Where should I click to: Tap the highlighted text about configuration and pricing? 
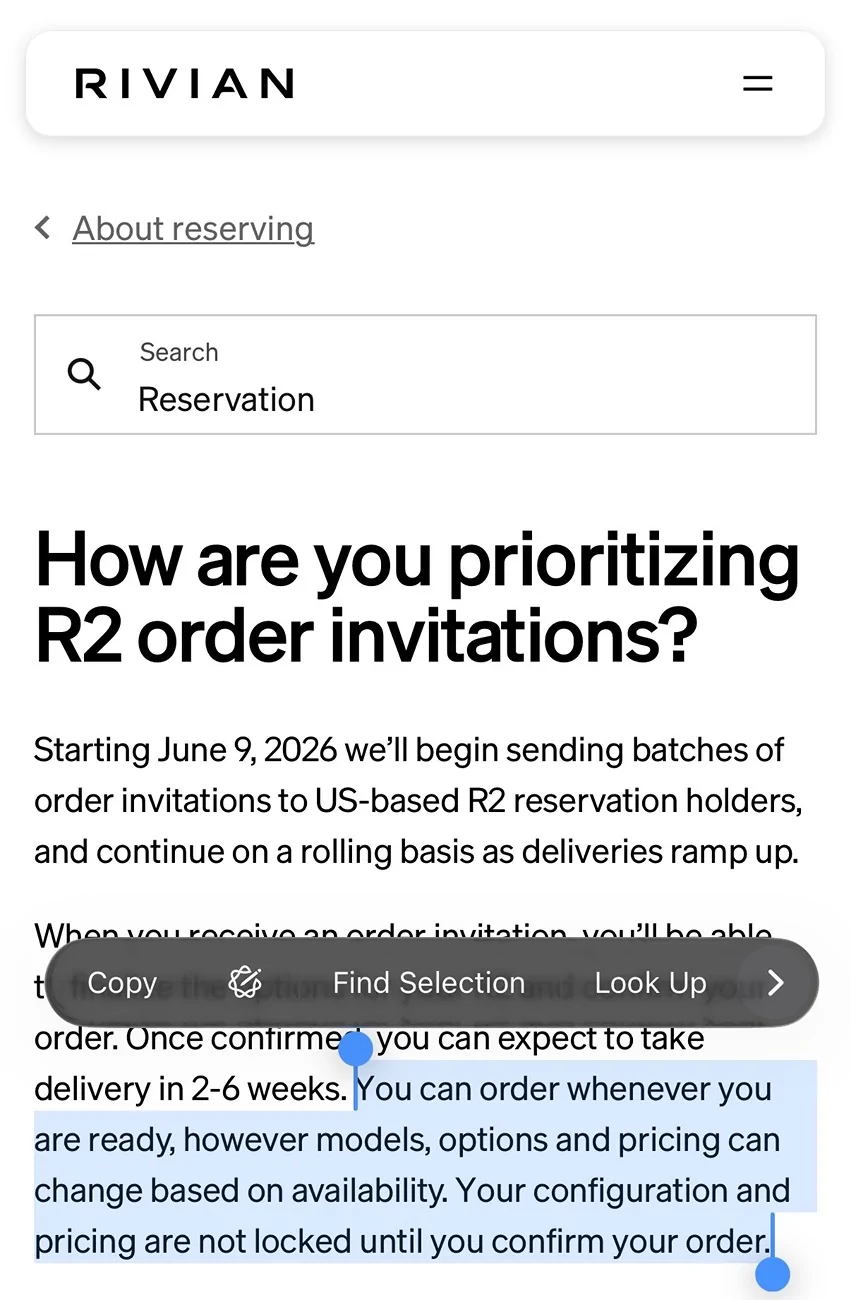[413, 1216]
